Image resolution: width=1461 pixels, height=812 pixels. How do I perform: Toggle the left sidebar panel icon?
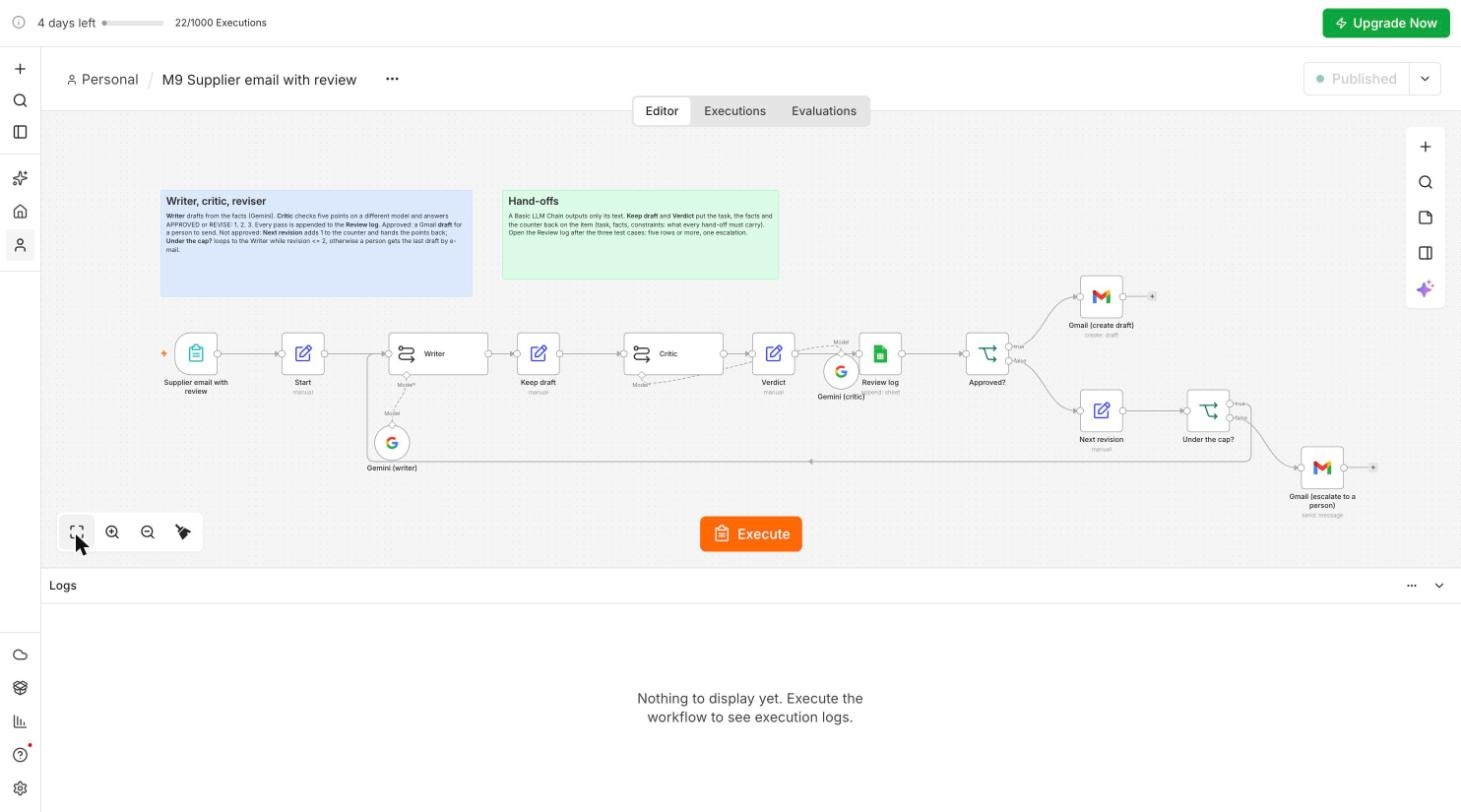(x=20, y=132)
